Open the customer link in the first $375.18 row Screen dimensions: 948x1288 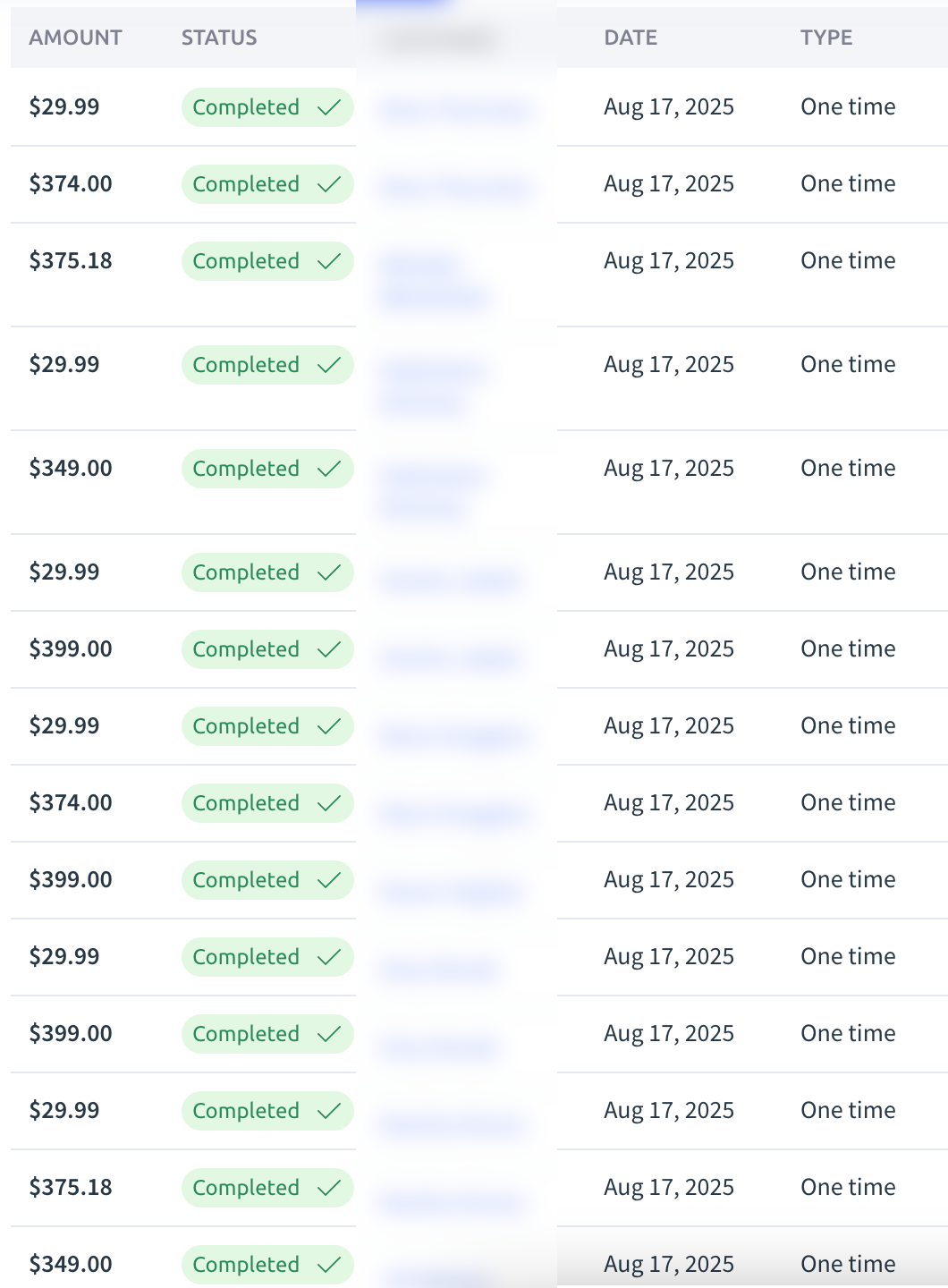(434, 281)
